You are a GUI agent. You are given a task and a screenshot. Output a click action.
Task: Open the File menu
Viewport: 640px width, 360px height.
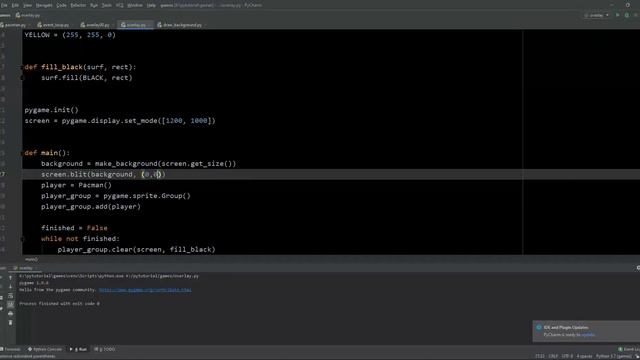tap(4, 5)
